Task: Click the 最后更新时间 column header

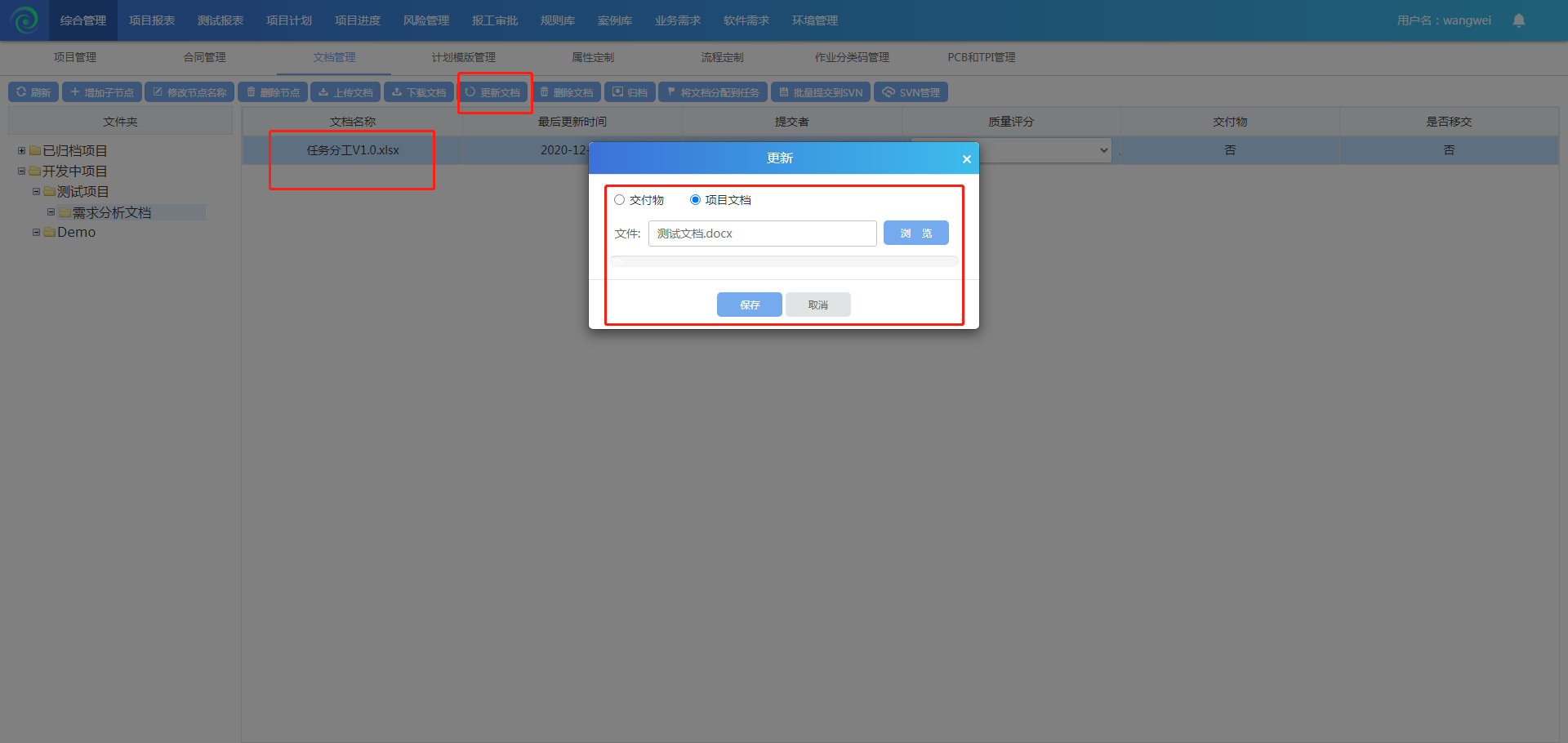Action: pos(572,122)
